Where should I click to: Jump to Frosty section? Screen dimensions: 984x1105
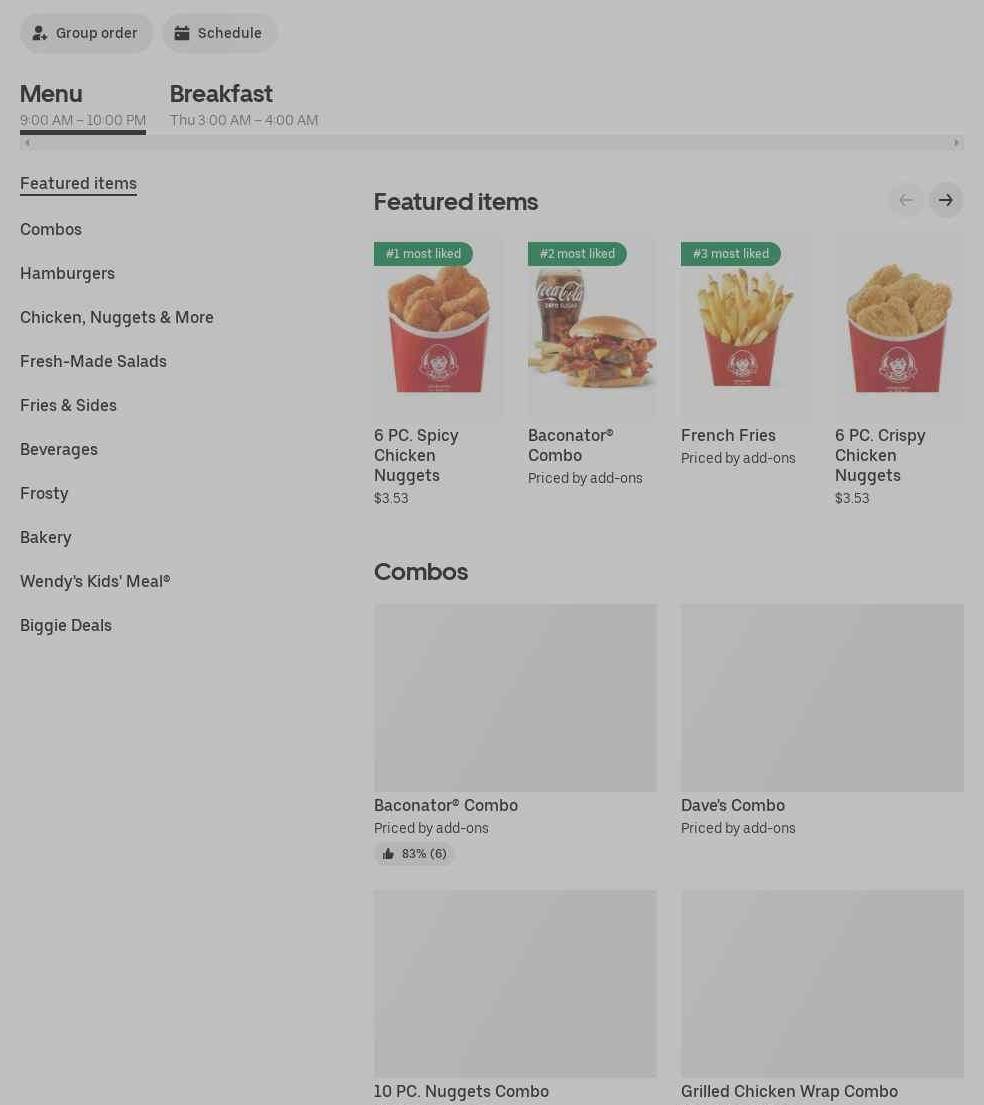44,493
